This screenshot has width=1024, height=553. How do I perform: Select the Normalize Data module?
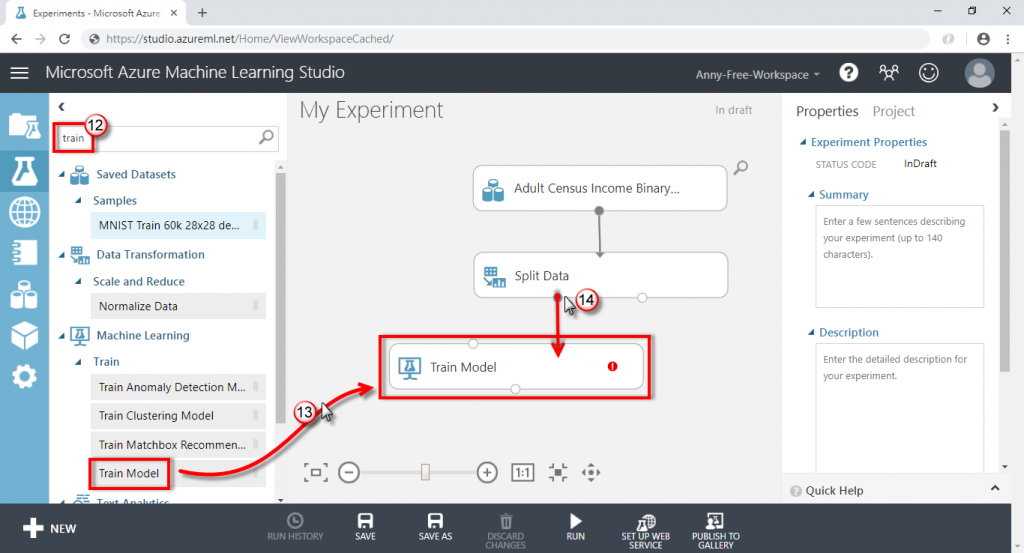[x=178, y=306]
